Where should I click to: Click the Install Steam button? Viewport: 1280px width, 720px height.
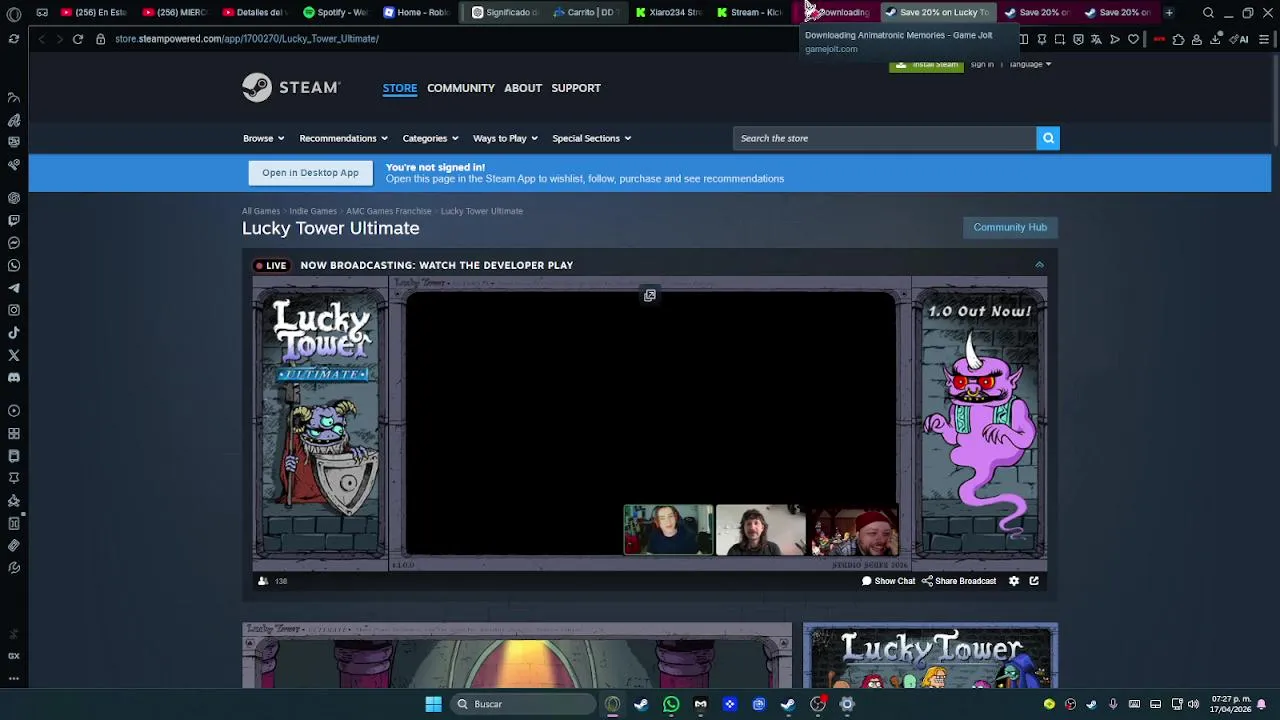926,64
